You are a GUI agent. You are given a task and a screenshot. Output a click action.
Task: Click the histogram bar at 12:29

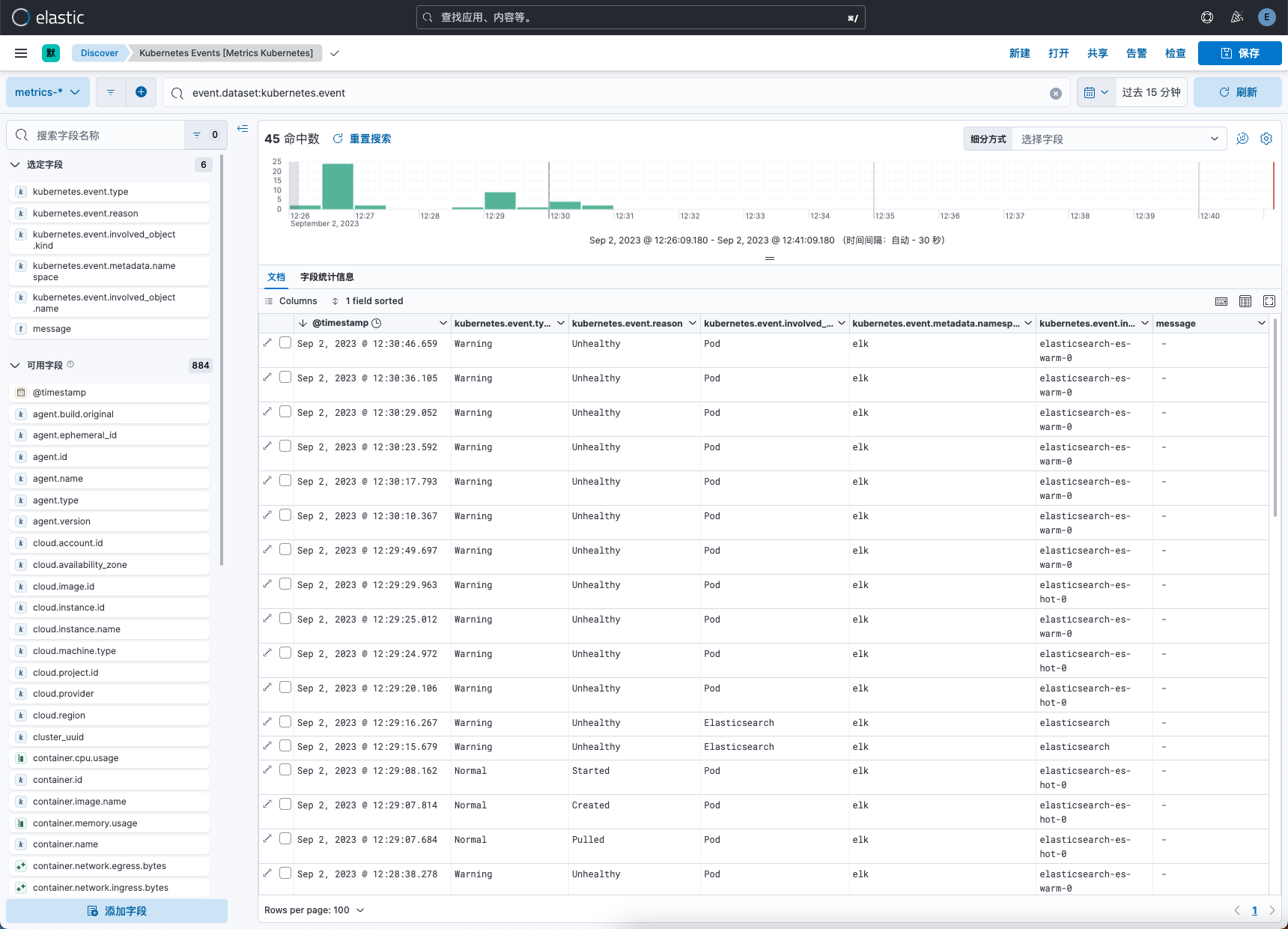click(500, 200)
